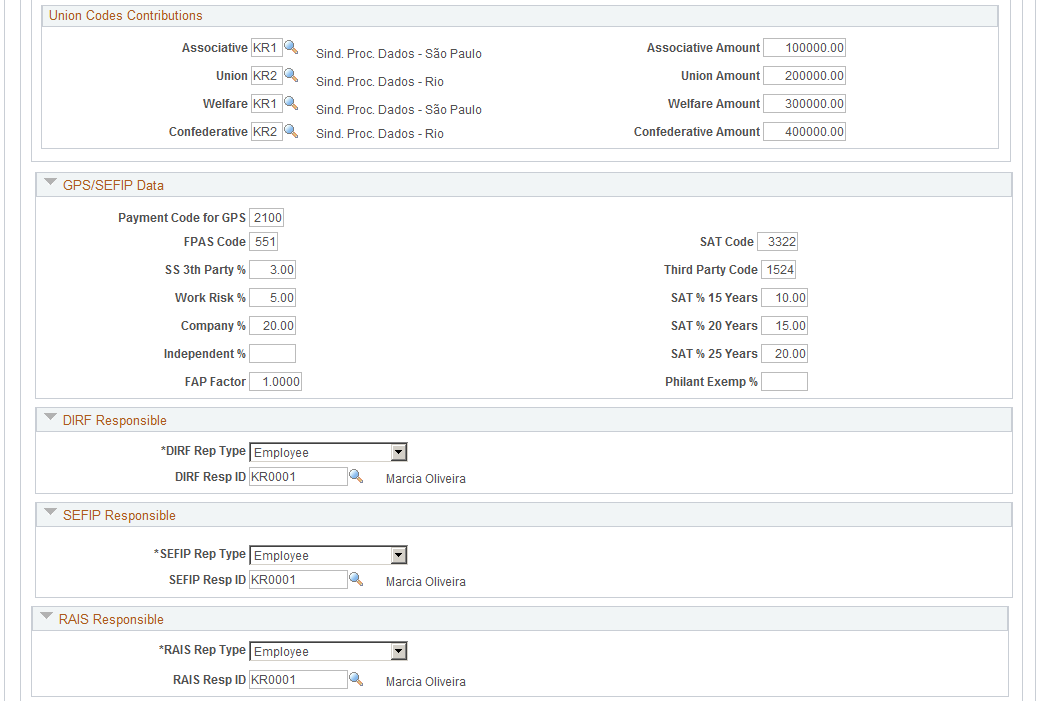Open lookup for Confederative code field
The width and height of the screenshot is (1040, 701).
(x=291, y=131)
